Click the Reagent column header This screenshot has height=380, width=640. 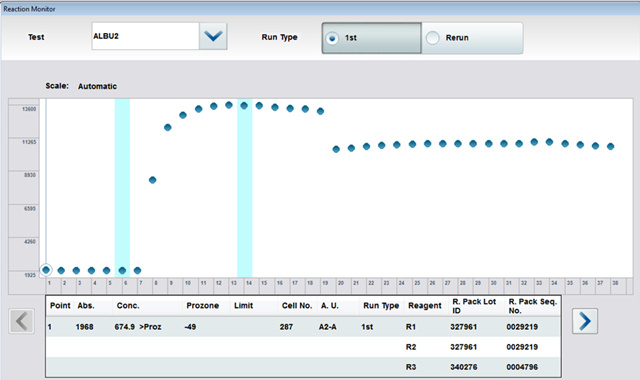pyautogui.click(x=425, y=306)
